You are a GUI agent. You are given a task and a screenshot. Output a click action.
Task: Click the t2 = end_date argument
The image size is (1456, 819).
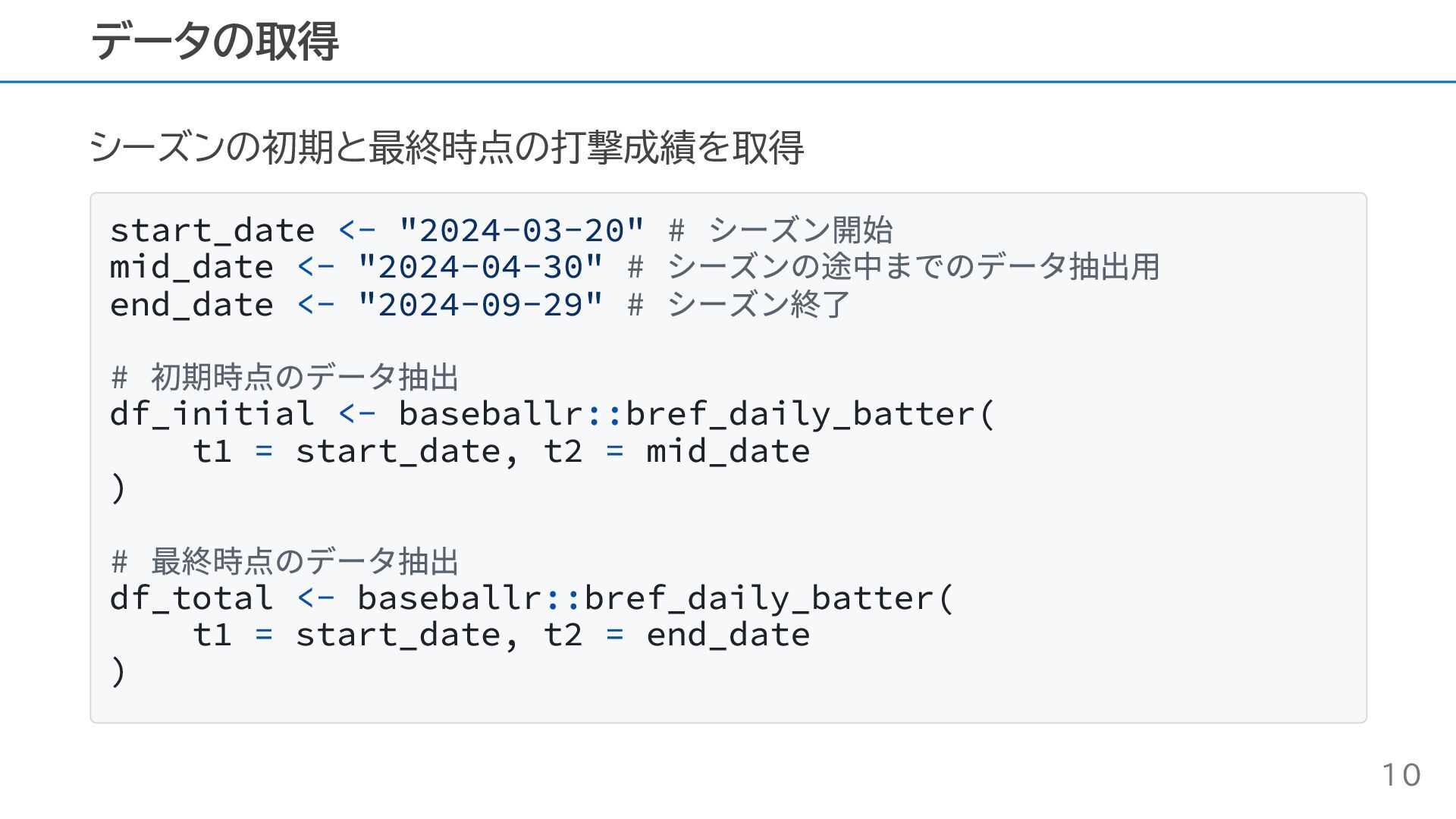[677, 635]
